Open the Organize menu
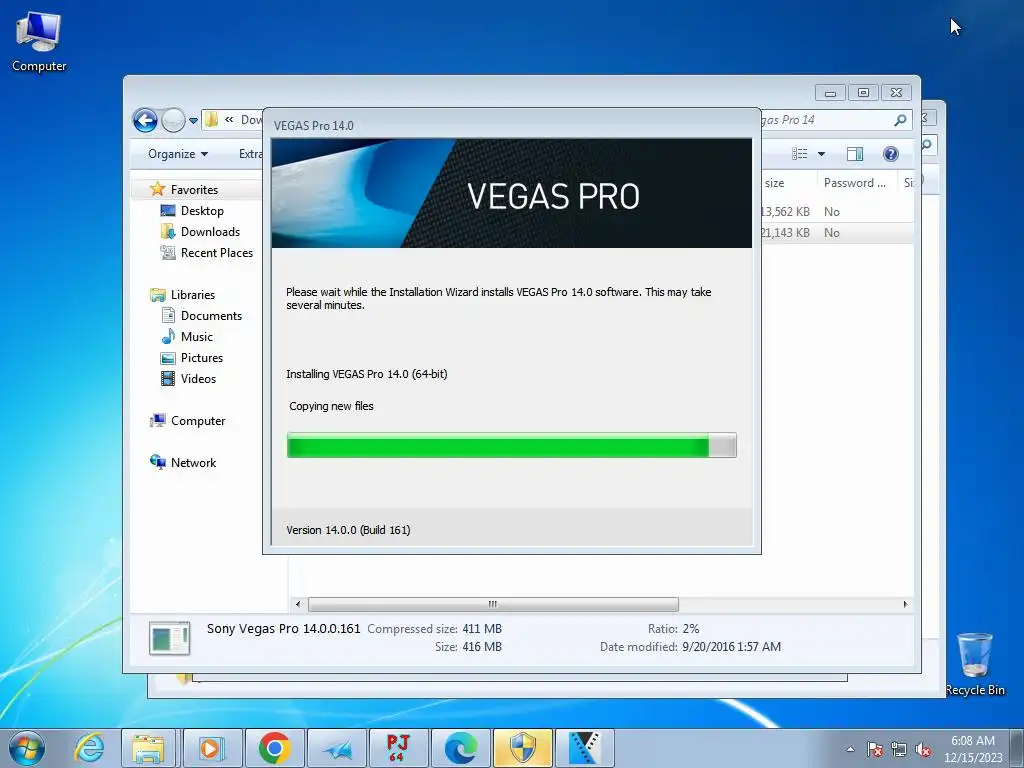1024x768 pixels. (178, 154)
